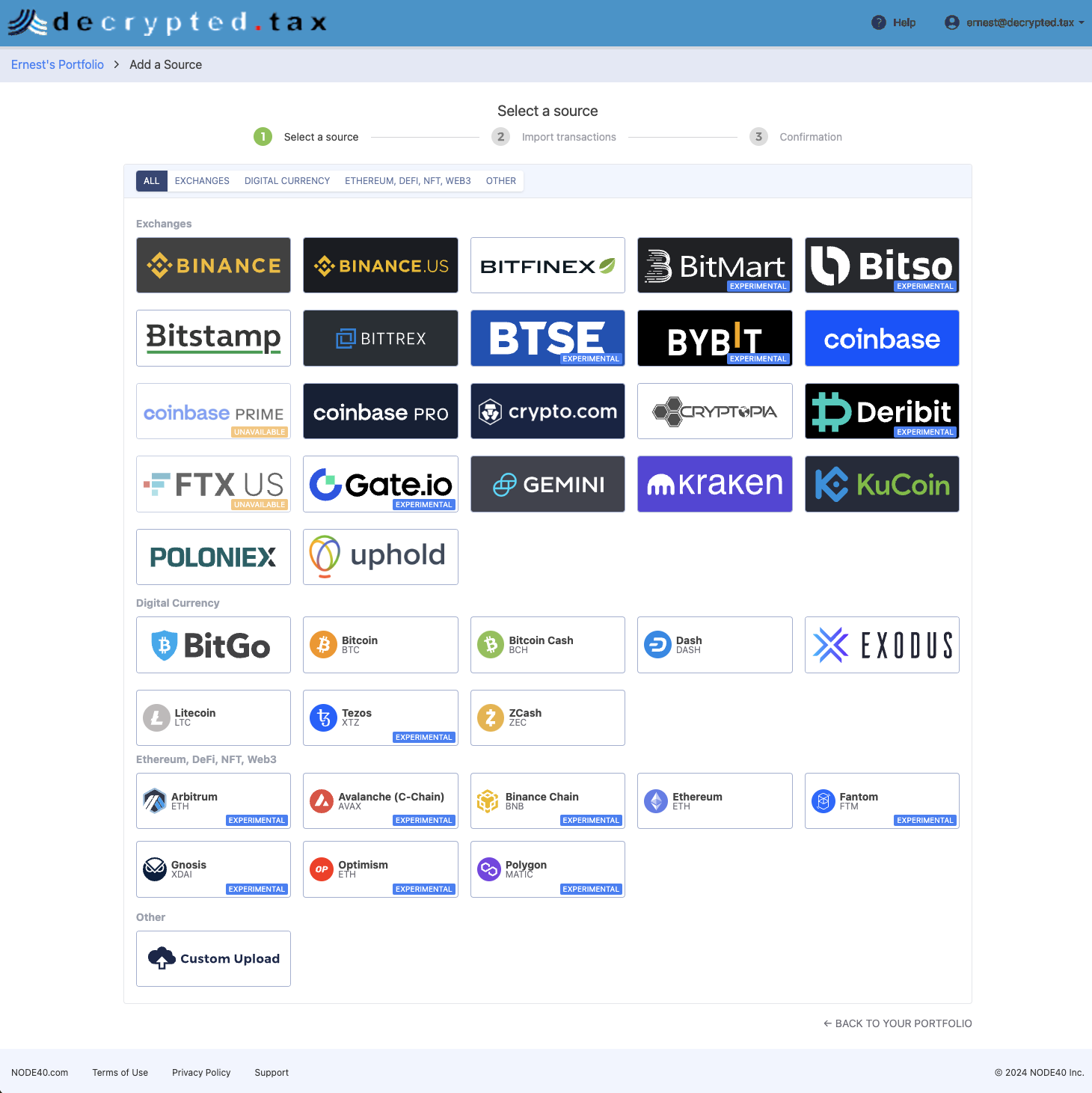Open the Custom Upload cloud option

coord(213,959)
